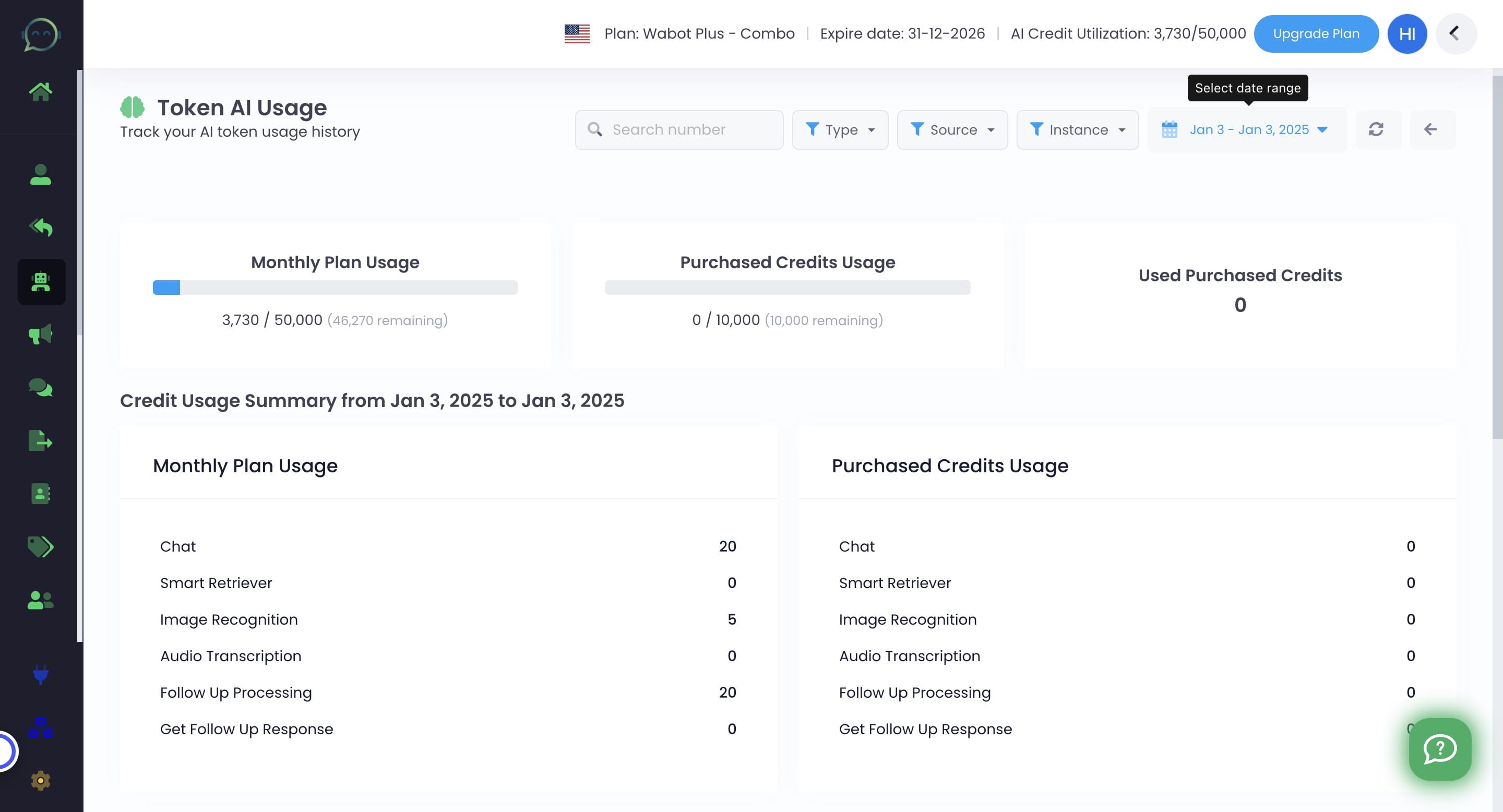Click the Search number input field

tap(678, 129)
